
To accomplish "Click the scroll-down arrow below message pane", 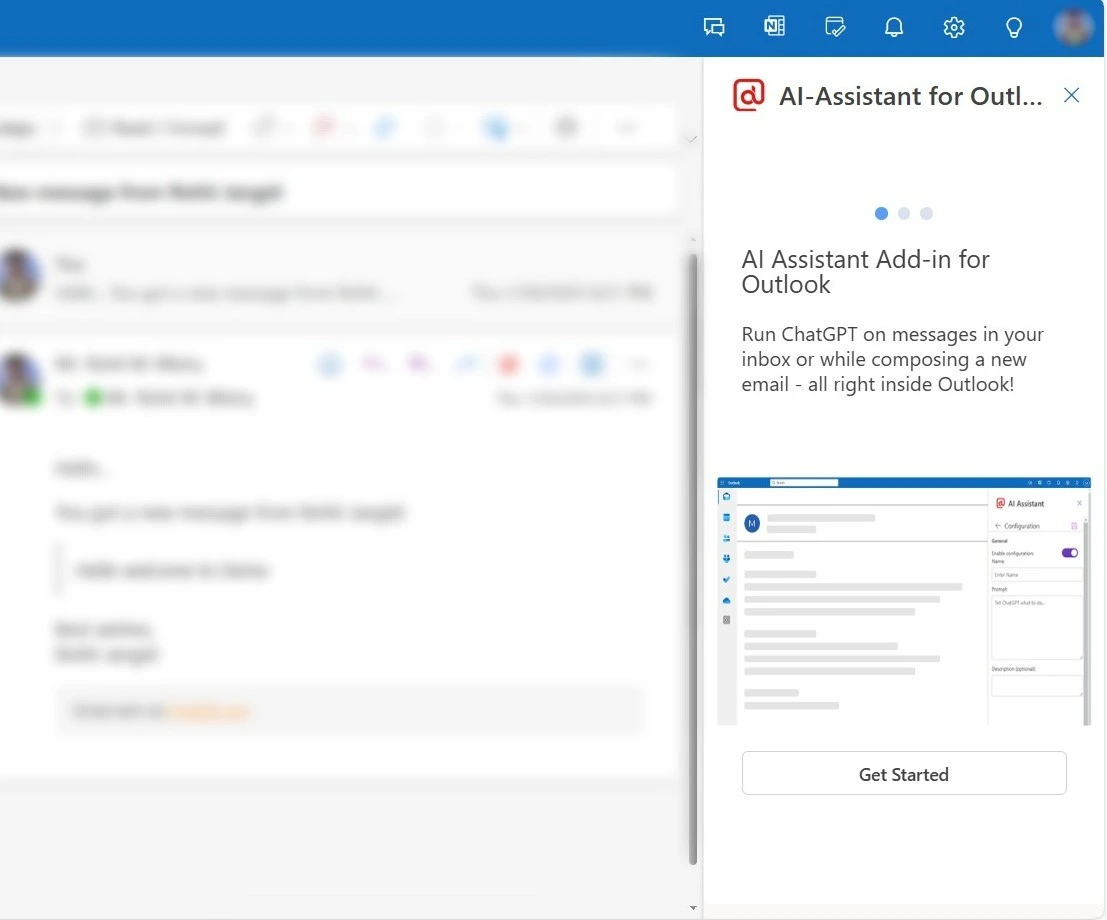I will [x=693, y=908].
